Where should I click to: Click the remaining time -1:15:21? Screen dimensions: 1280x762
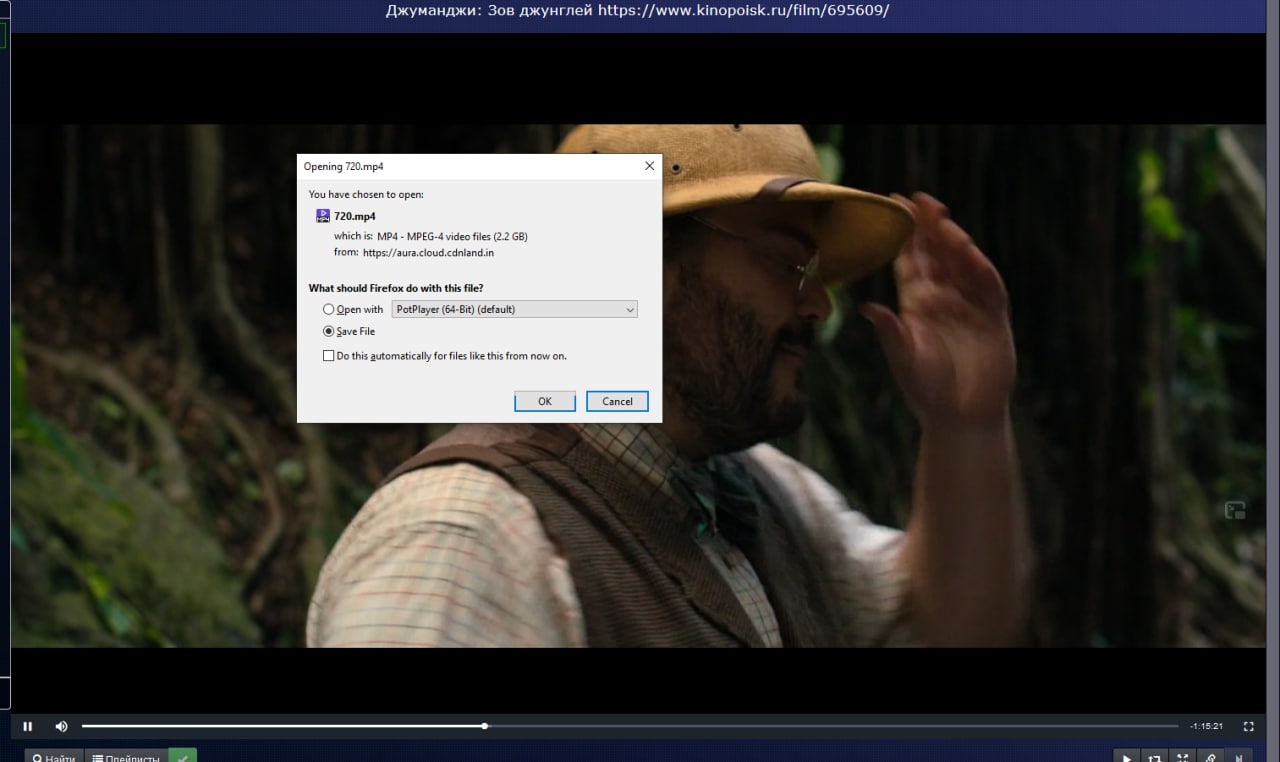[x=1207, y=726]
